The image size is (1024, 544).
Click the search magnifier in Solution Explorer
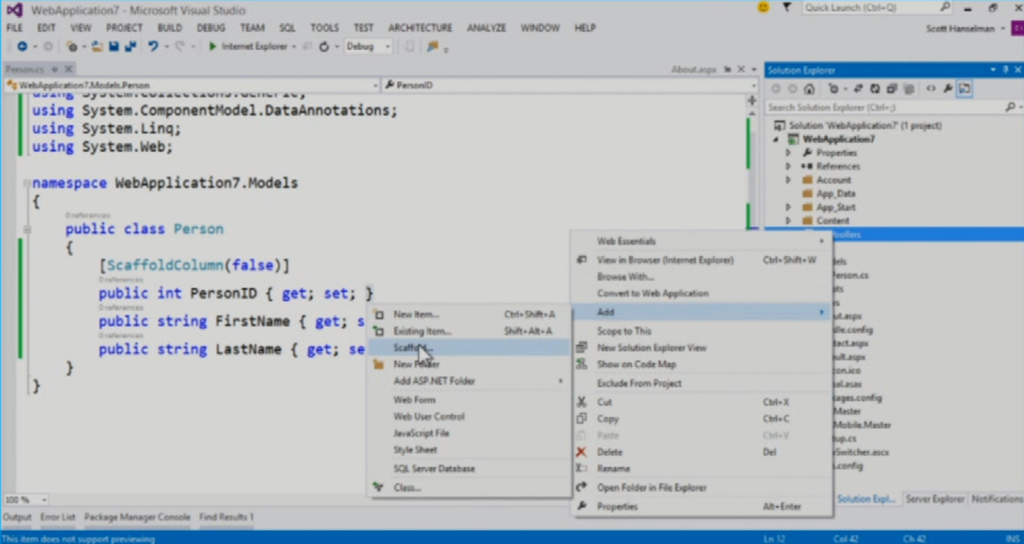tap(1010, 107)
